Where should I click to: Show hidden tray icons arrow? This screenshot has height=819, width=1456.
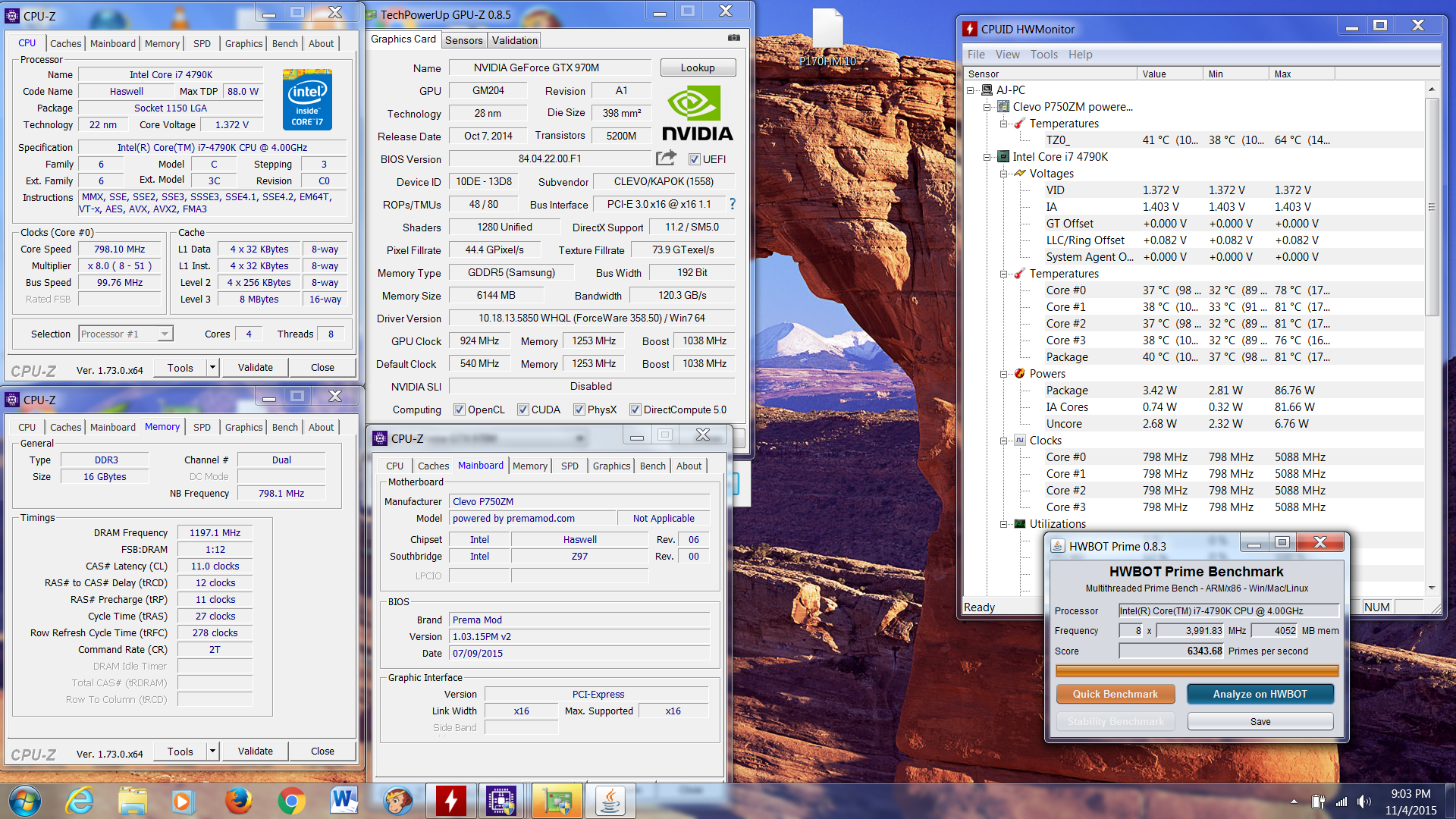(1293, 802)
